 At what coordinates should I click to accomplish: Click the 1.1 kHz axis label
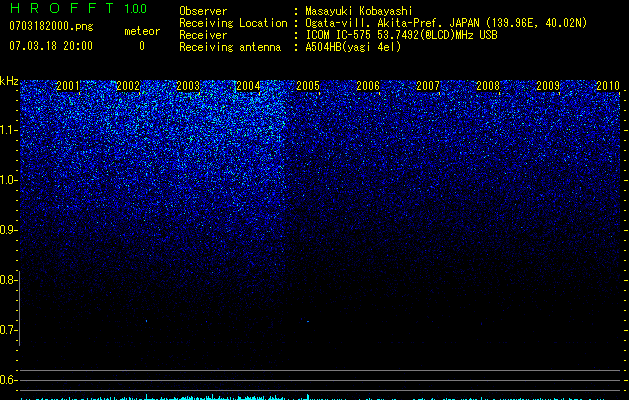tap(9, 130)
